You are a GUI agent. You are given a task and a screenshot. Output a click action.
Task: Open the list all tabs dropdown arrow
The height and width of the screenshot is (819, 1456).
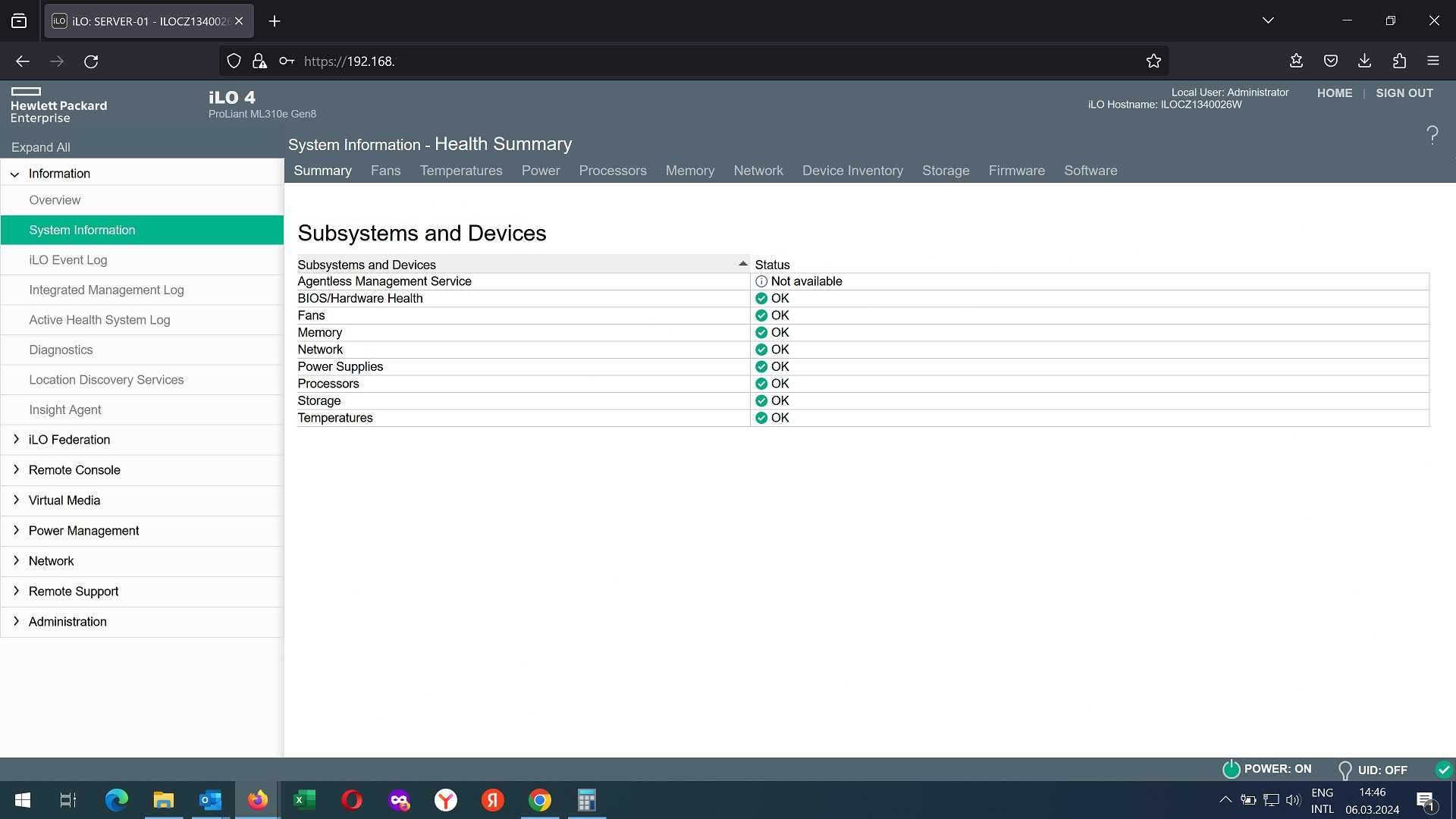pyautogui.click(x=1268, y=20)
